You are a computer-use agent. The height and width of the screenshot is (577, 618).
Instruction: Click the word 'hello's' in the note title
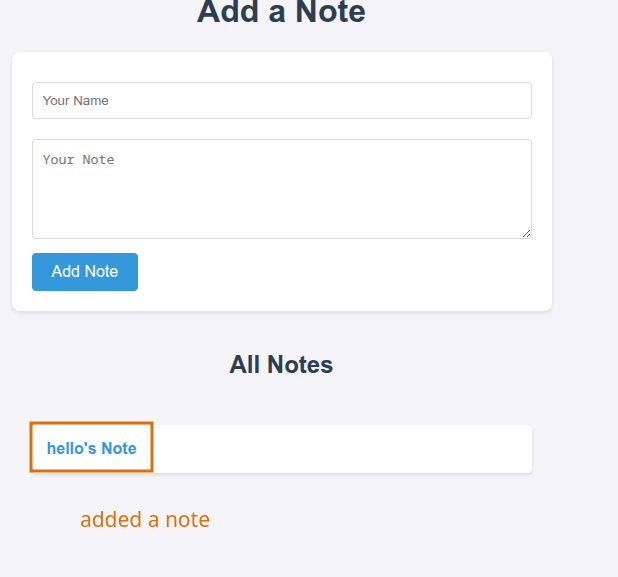coord(71,449)
